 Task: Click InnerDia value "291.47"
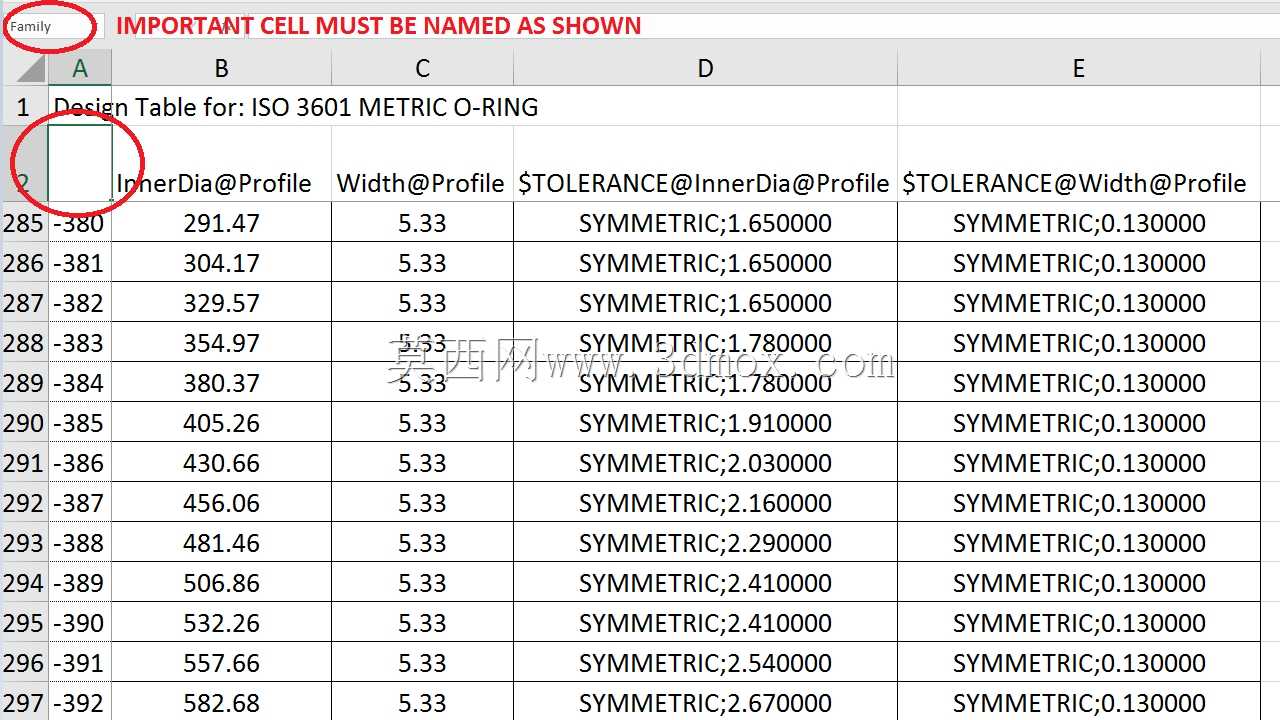(x=221, y=222)
